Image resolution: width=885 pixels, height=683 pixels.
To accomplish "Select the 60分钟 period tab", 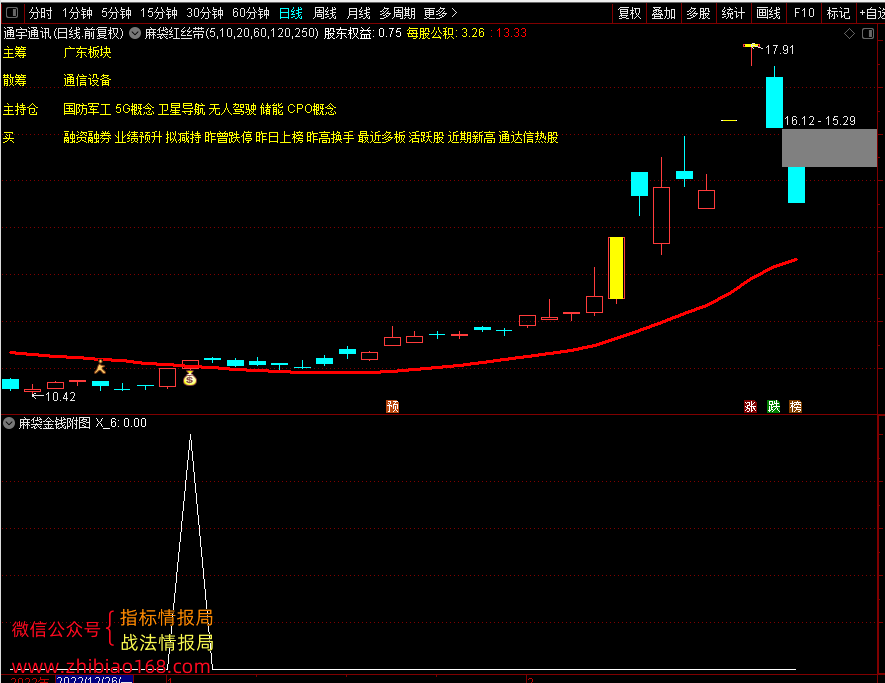I will pos(251,13).
